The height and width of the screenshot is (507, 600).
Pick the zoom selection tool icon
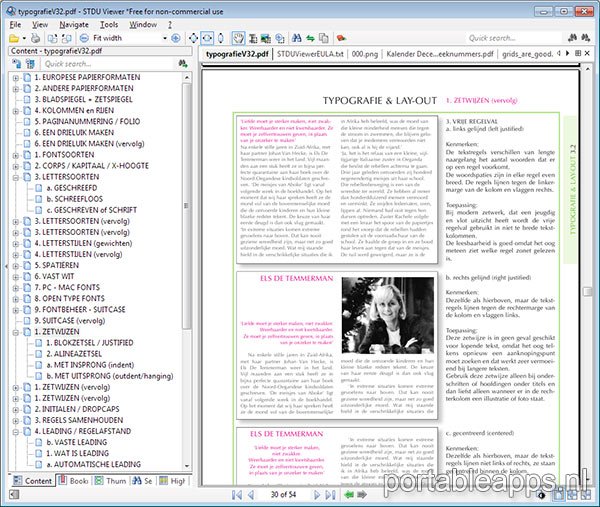click(x=280, y=38)
